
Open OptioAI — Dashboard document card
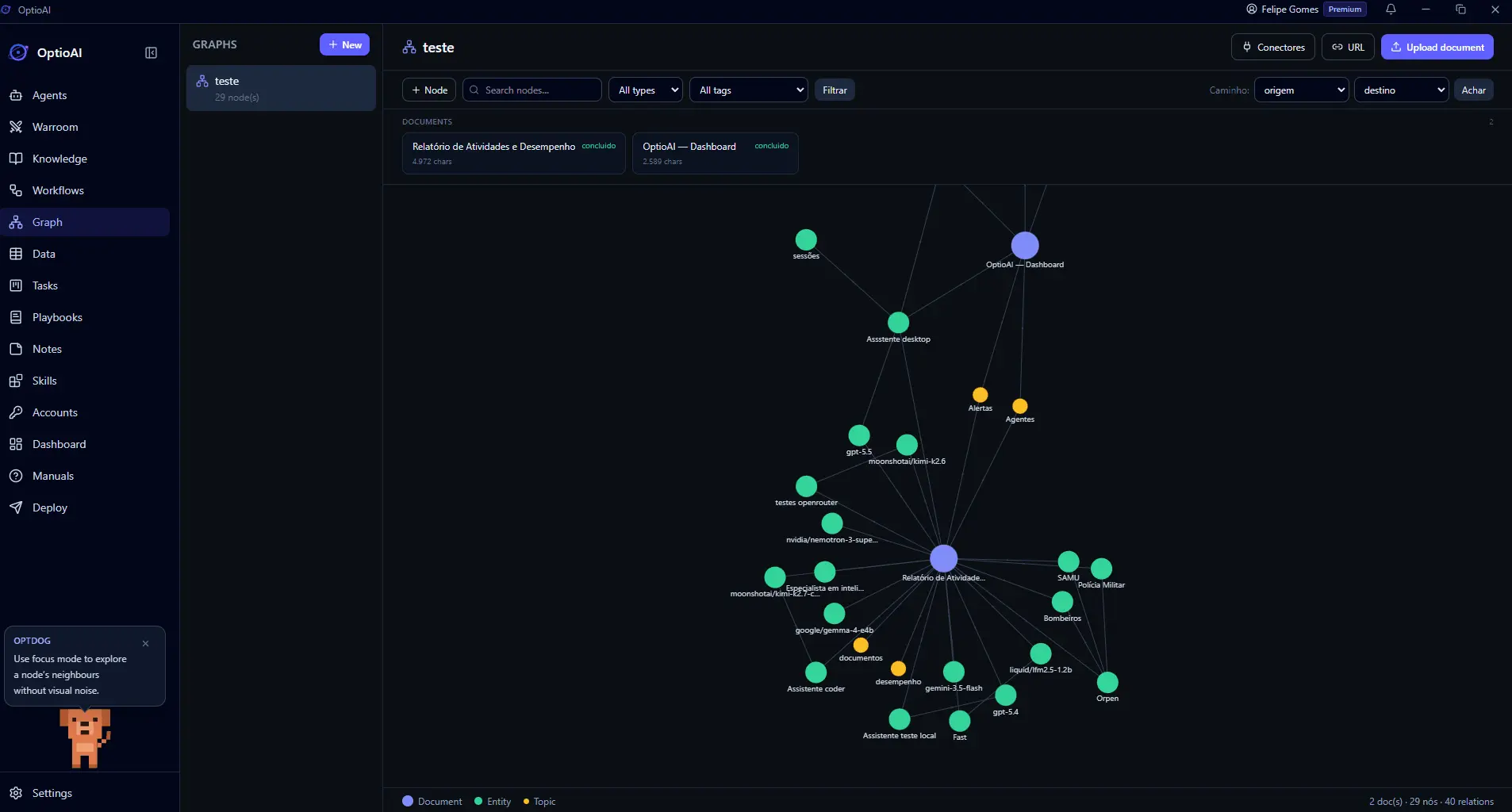pos(716,153)
